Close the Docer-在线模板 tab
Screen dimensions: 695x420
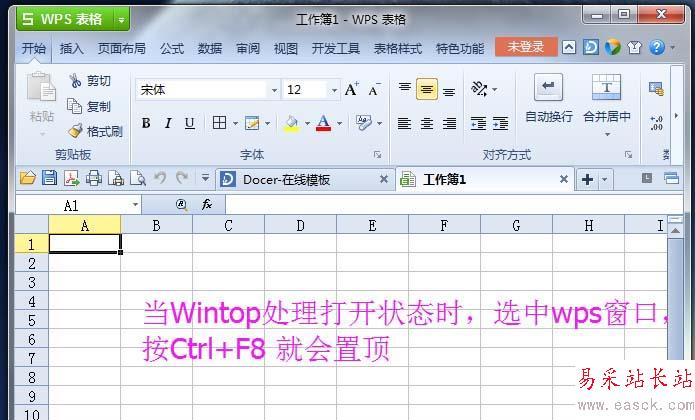[384, 179]
